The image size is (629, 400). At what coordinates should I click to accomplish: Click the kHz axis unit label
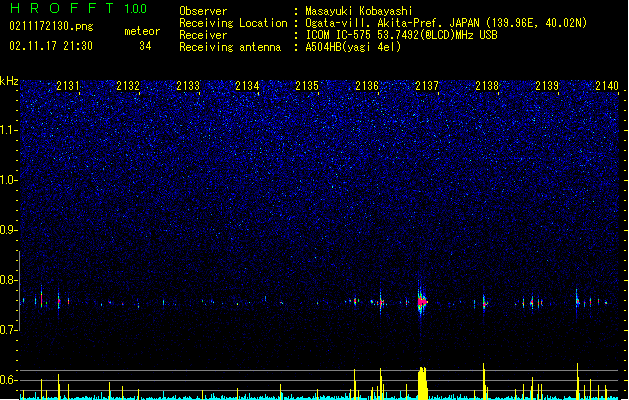pos(9,81)
